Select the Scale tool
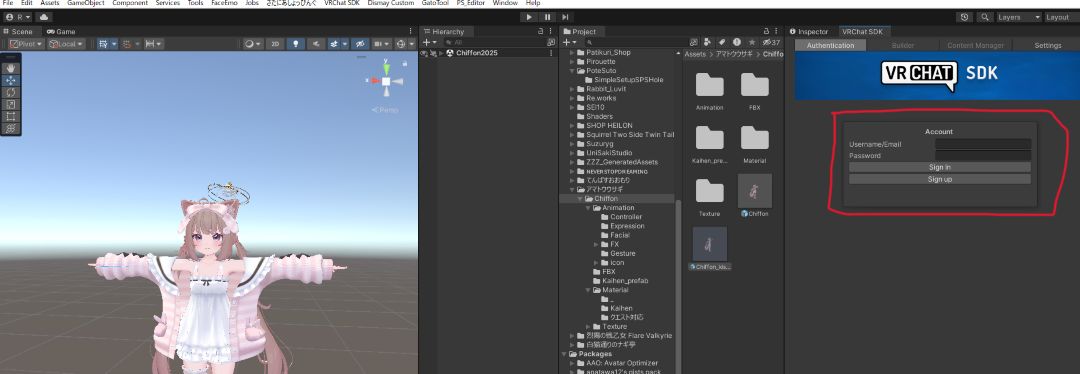1080x374 pixels. click(x=10, y=104)
